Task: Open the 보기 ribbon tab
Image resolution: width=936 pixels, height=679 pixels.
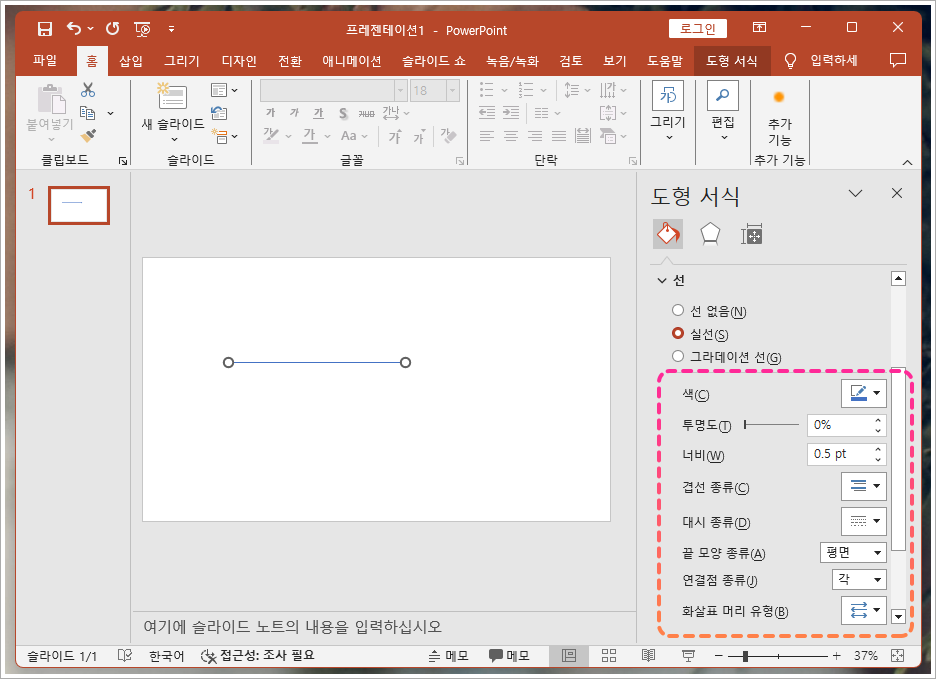Action: pos(614,60)
